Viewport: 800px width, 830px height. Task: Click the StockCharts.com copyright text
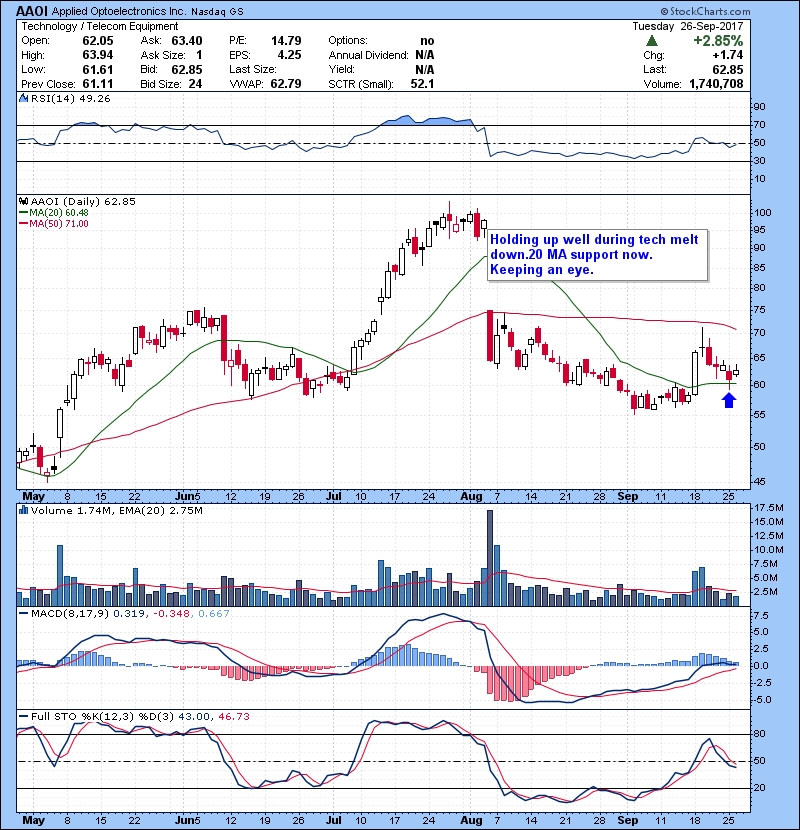[x=705, y=11]
